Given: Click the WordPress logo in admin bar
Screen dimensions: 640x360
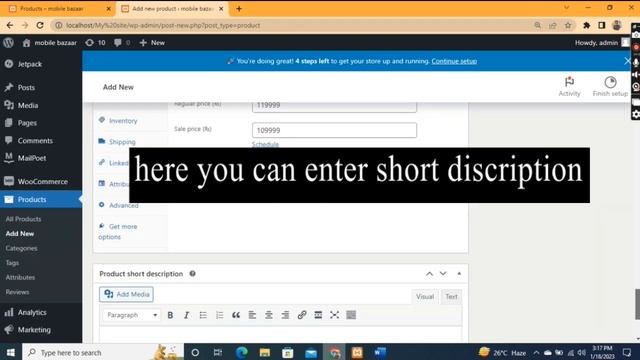Looking at the screenshot, I should 9,42.
